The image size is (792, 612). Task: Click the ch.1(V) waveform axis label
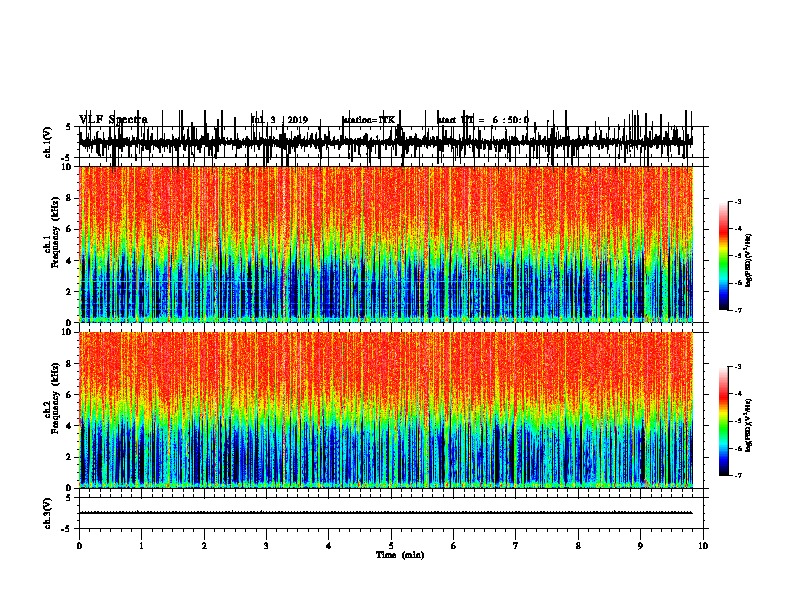coord(47,142)
